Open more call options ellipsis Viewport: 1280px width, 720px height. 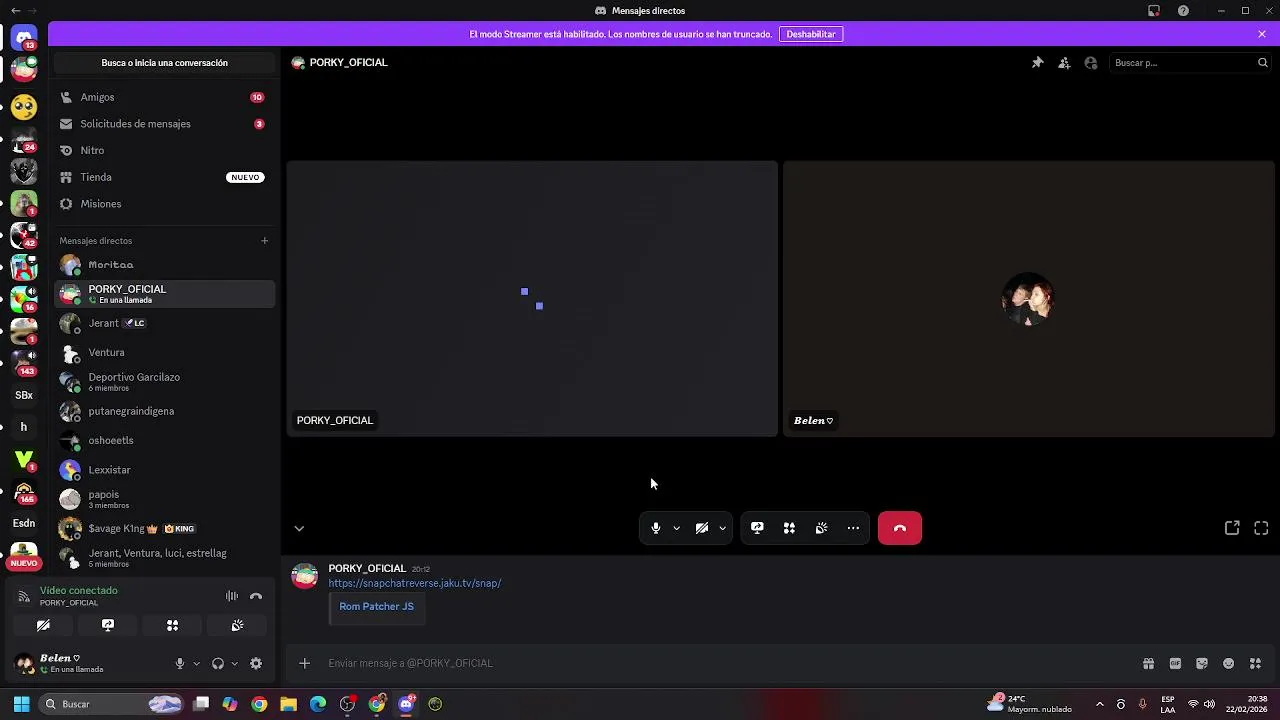[853, 528]
